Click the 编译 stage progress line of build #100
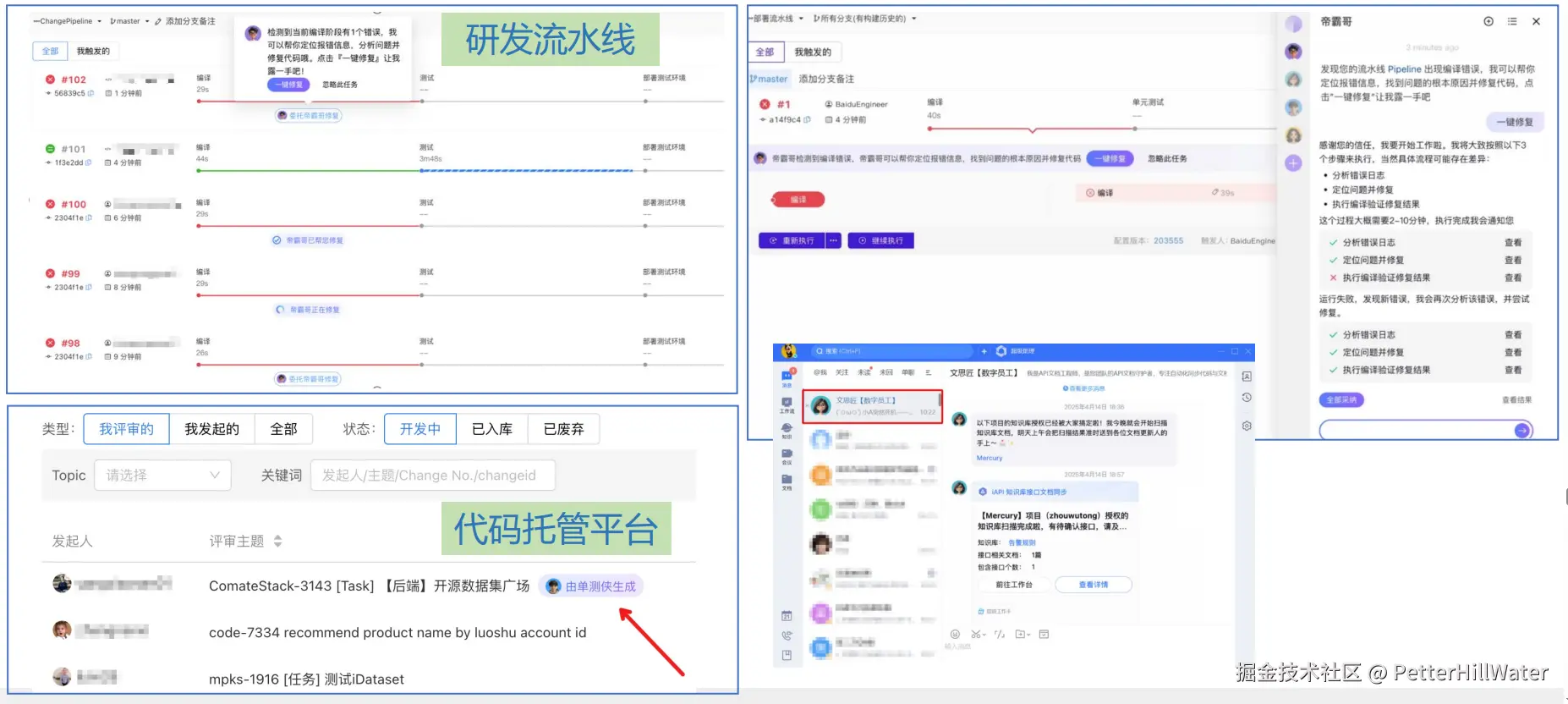 coord(309,226)
